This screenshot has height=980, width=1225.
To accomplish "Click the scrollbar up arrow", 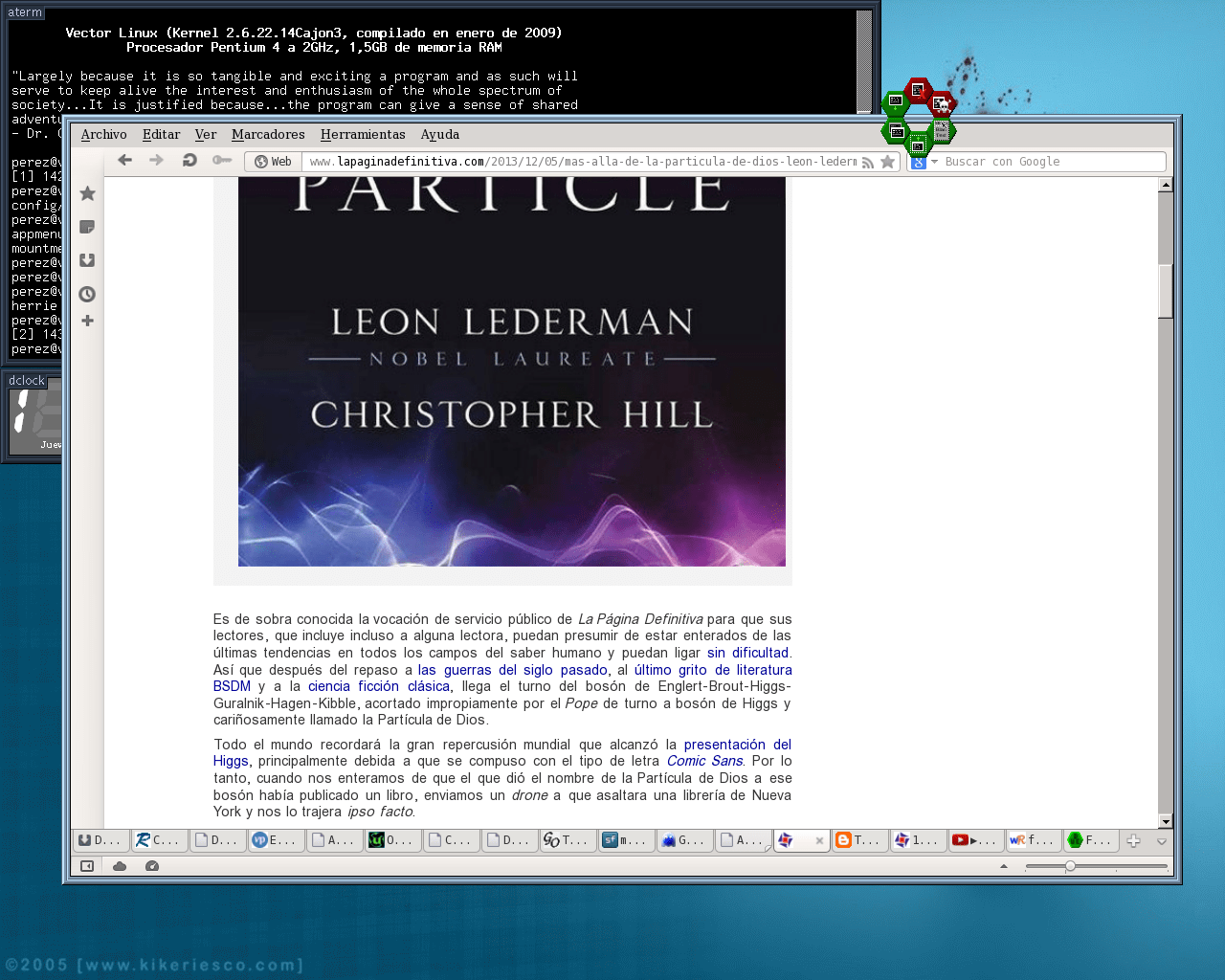I will (x=1166, y=185).
